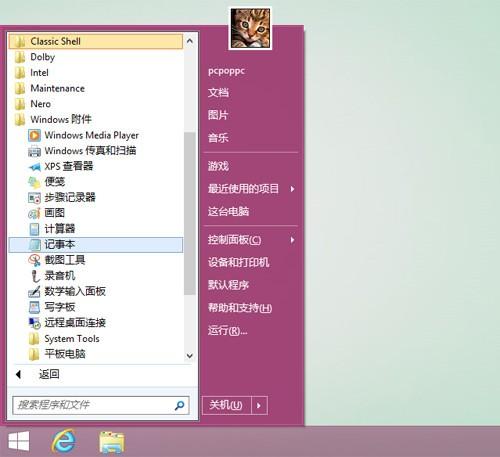Screen dimensions: 500x457
Task: Open the 录音机 recorder icon
Action: (x=35, y=276)
